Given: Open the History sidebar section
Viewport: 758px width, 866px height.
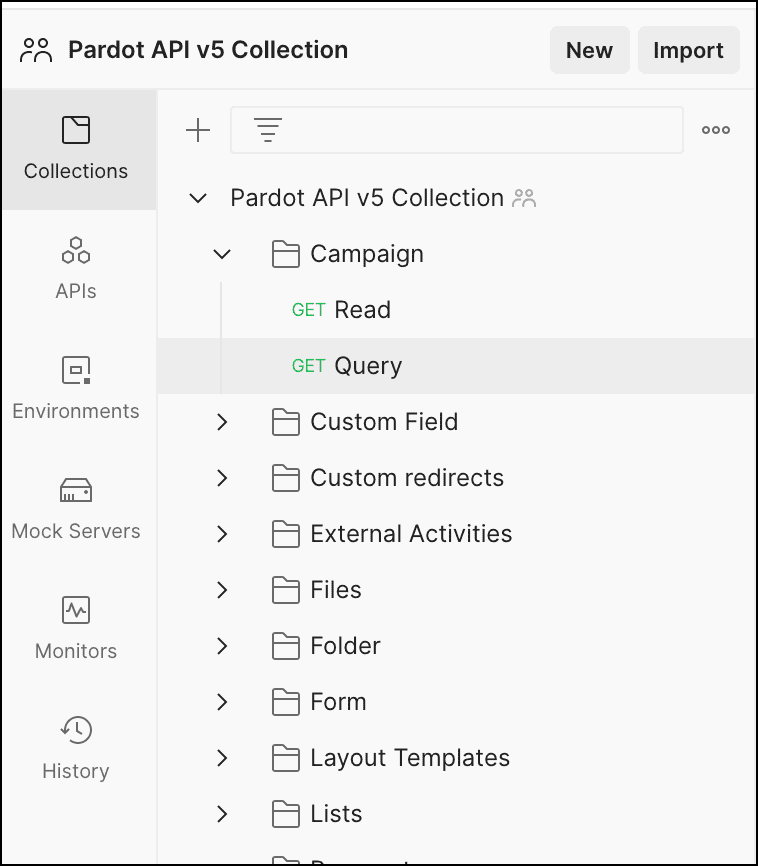Looking at the screenshot, I should tap(76, 748).
